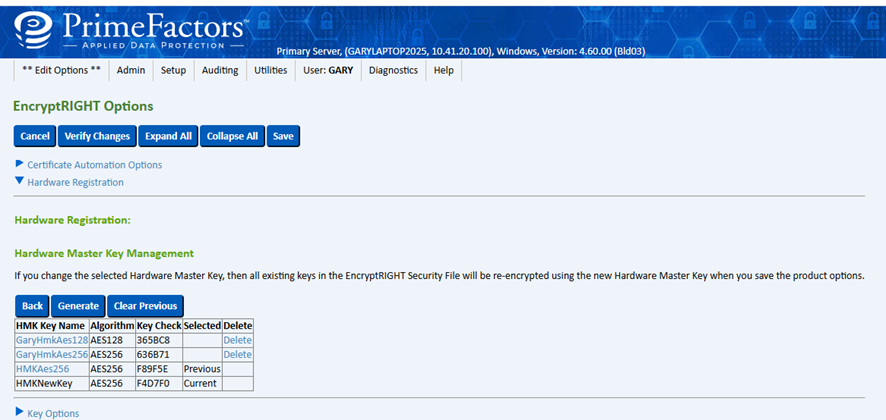Open the ** Edit Options ** menu tab

pos(61,71)
